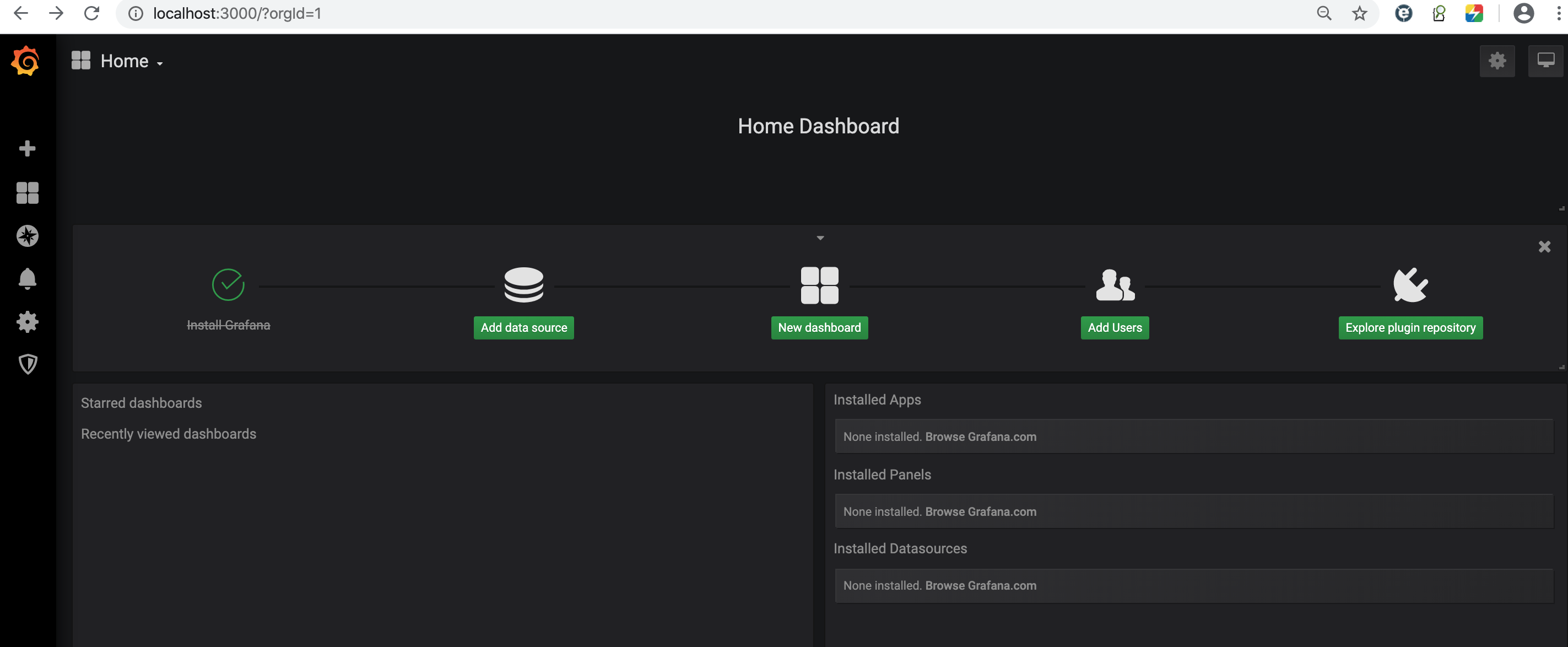The width and height of the screenshot is (1568, 647).
Task: Open the browser three-dot menu
Action: pos(1558,13)
